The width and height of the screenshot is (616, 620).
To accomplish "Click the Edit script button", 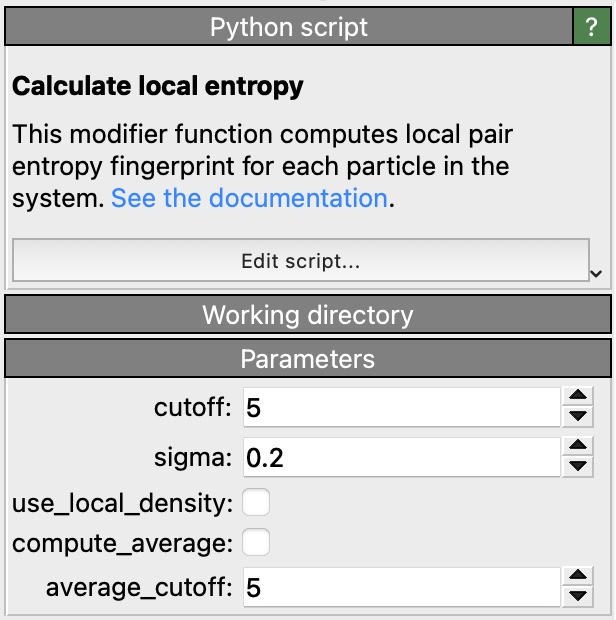I will pyautogui.click(x=300, y=262).
